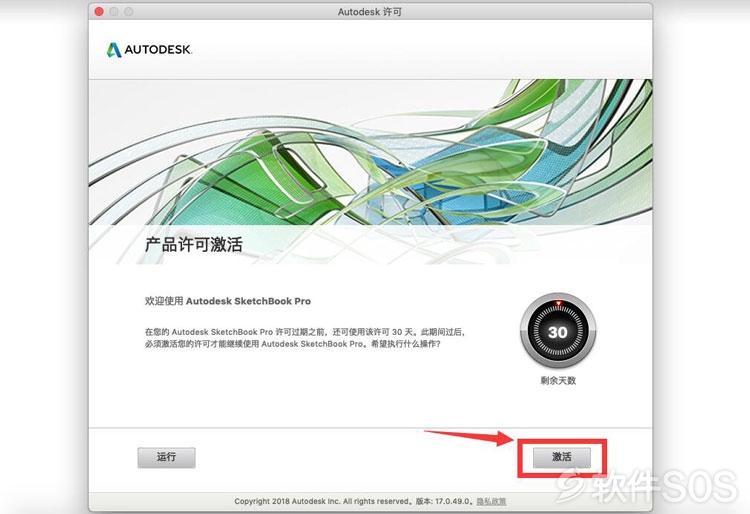Click the 欢迎使用 Autodesk SketchBook Pro text
Viewport: 750px width, 514px height.
point(228,301)
